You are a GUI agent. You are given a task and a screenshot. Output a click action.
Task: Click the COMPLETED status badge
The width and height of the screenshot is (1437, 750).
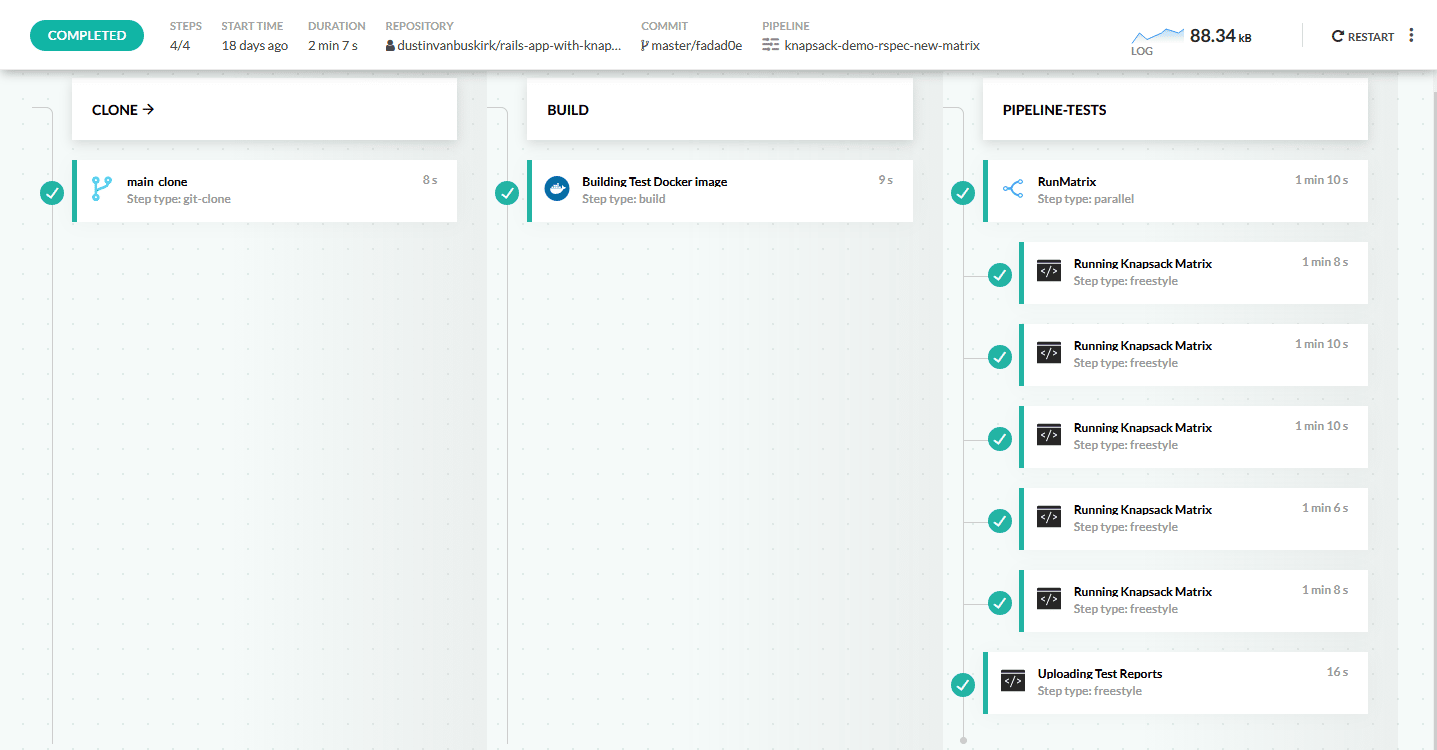87,35
